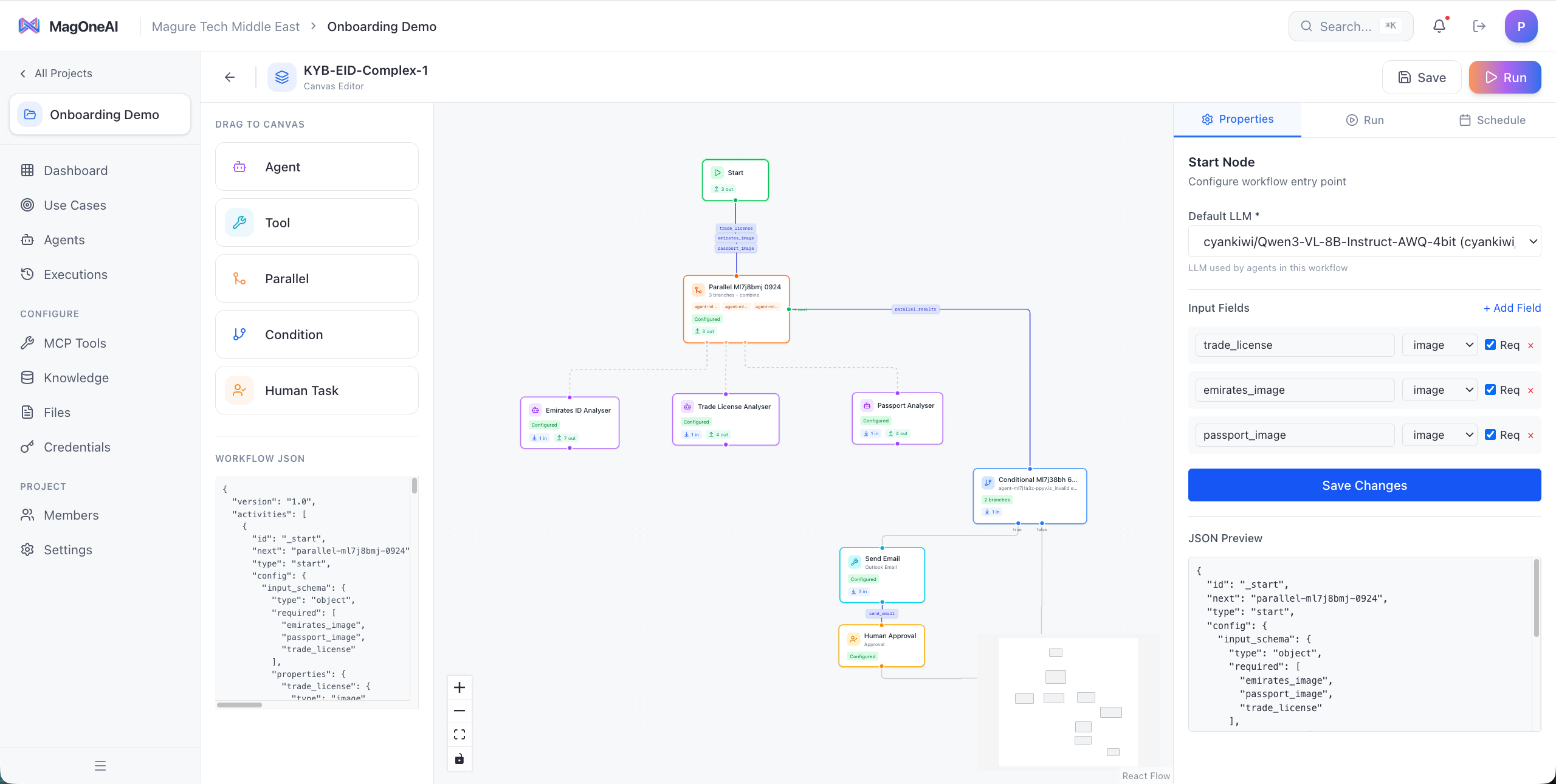Open the profile avatar menu
1556x784 pixels.
point(1521,26)
